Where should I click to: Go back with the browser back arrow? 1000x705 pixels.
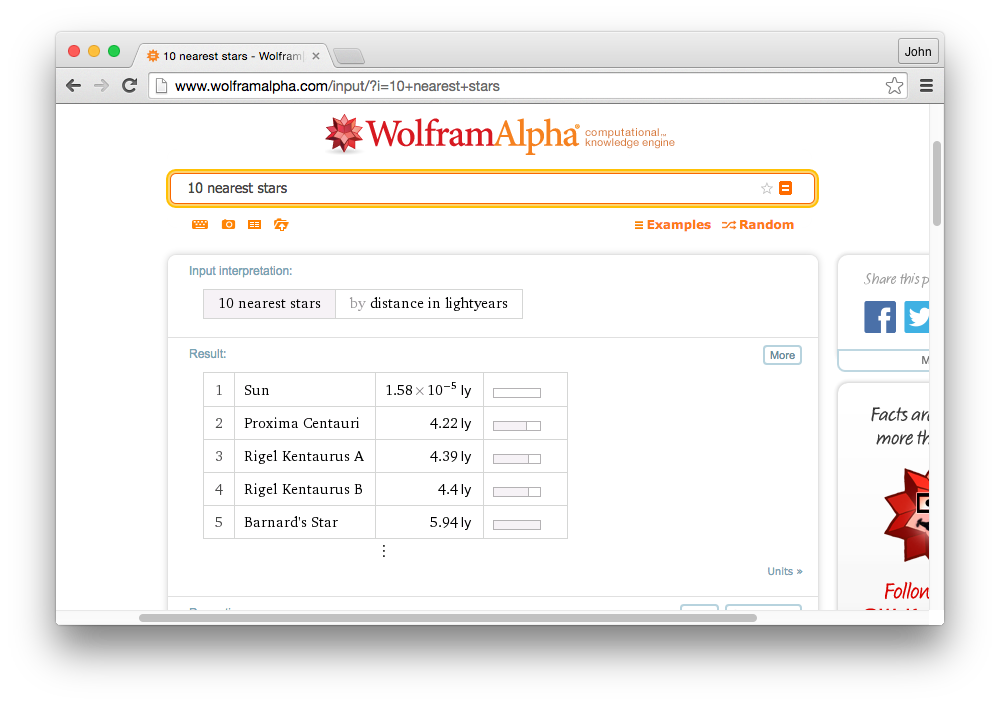point(74,85)
